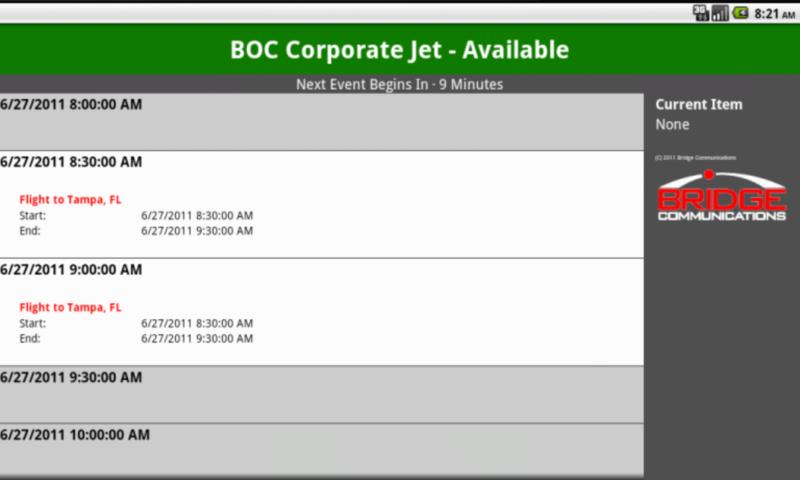Tap the BOC Corporate Jet - Available header
This screenshot has width=800, height=480.
(399, 49)
